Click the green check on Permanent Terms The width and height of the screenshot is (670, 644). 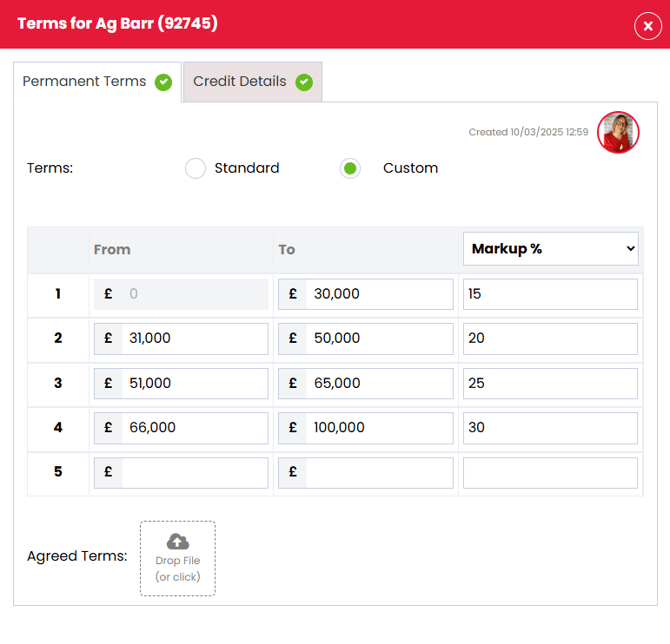click(x=163, y=82)
